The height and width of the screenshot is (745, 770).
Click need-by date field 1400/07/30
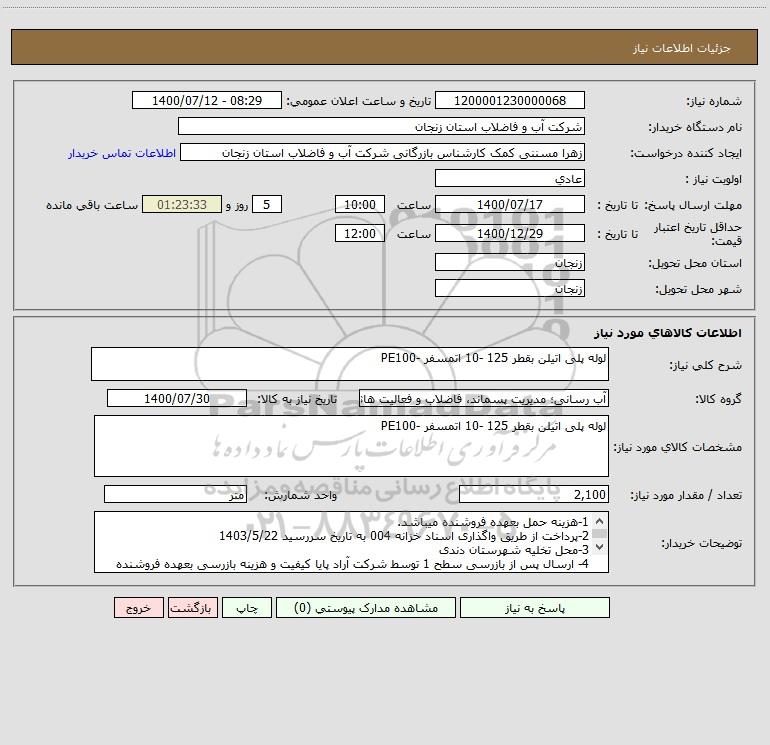click(x=177, y=398)
